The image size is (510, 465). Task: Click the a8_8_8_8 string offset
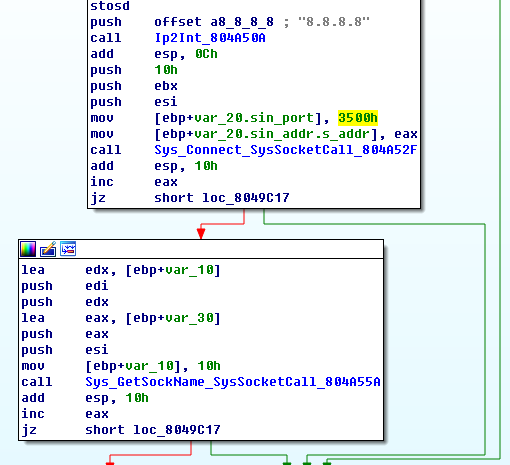[x=242, y=22]
